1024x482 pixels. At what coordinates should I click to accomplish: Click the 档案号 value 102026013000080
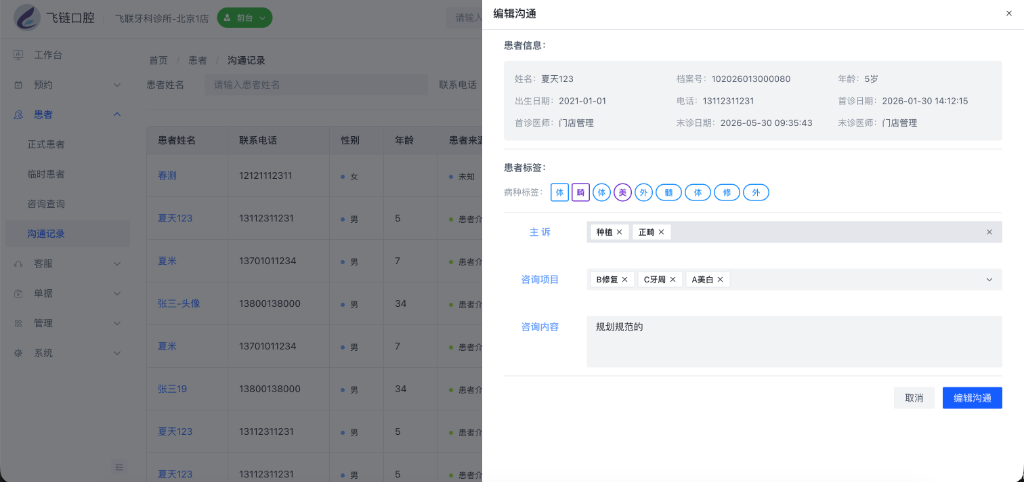pos(751,79)
